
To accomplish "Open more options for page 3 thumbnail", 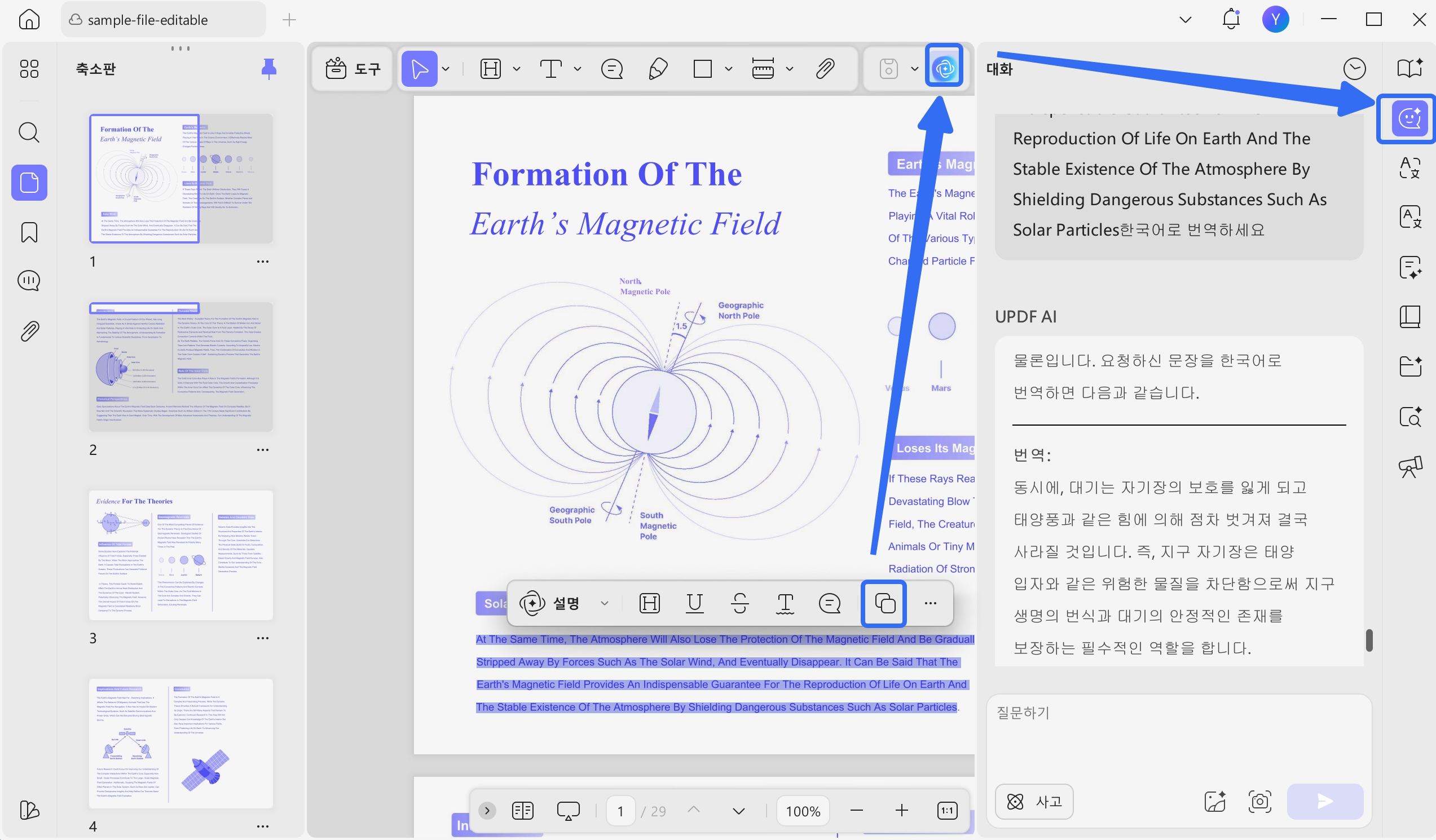I will coord(263,638).
